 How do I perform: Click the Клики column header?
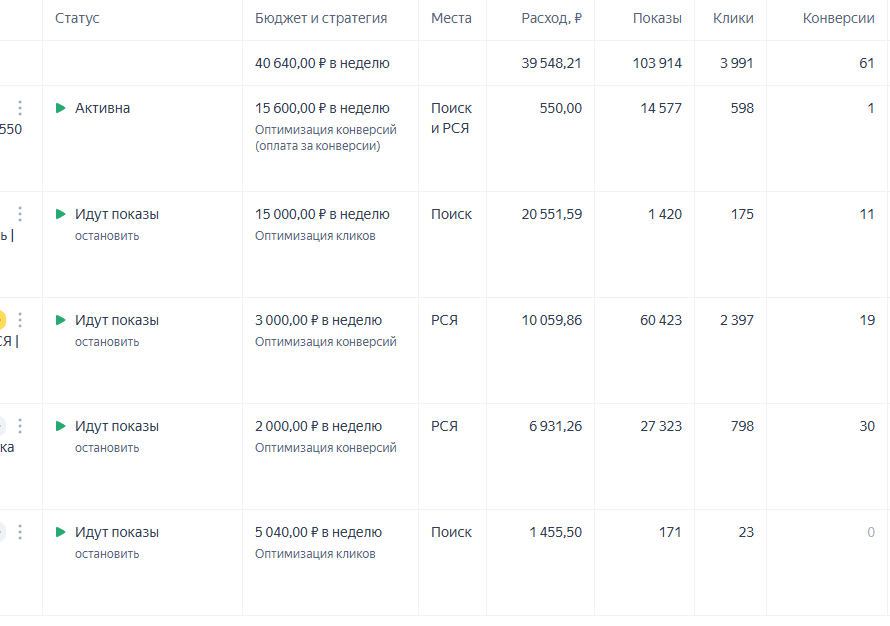click(733, 19)
